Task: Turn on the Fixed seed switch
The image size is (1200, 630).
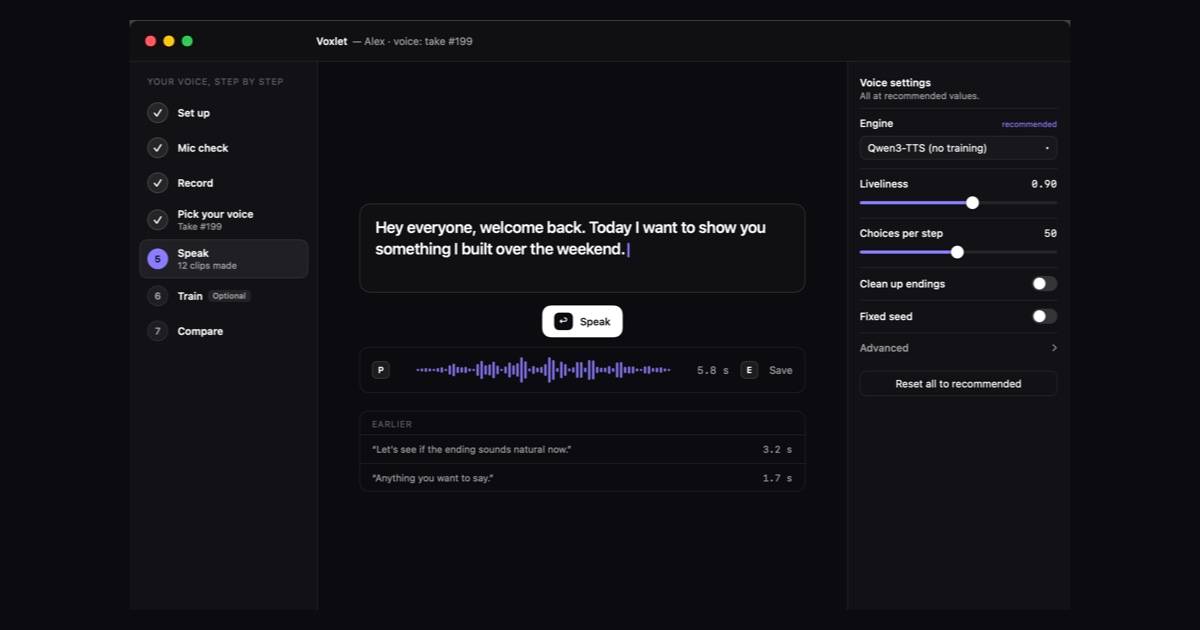Action: pyautogui.click(x=1044, y=316)
